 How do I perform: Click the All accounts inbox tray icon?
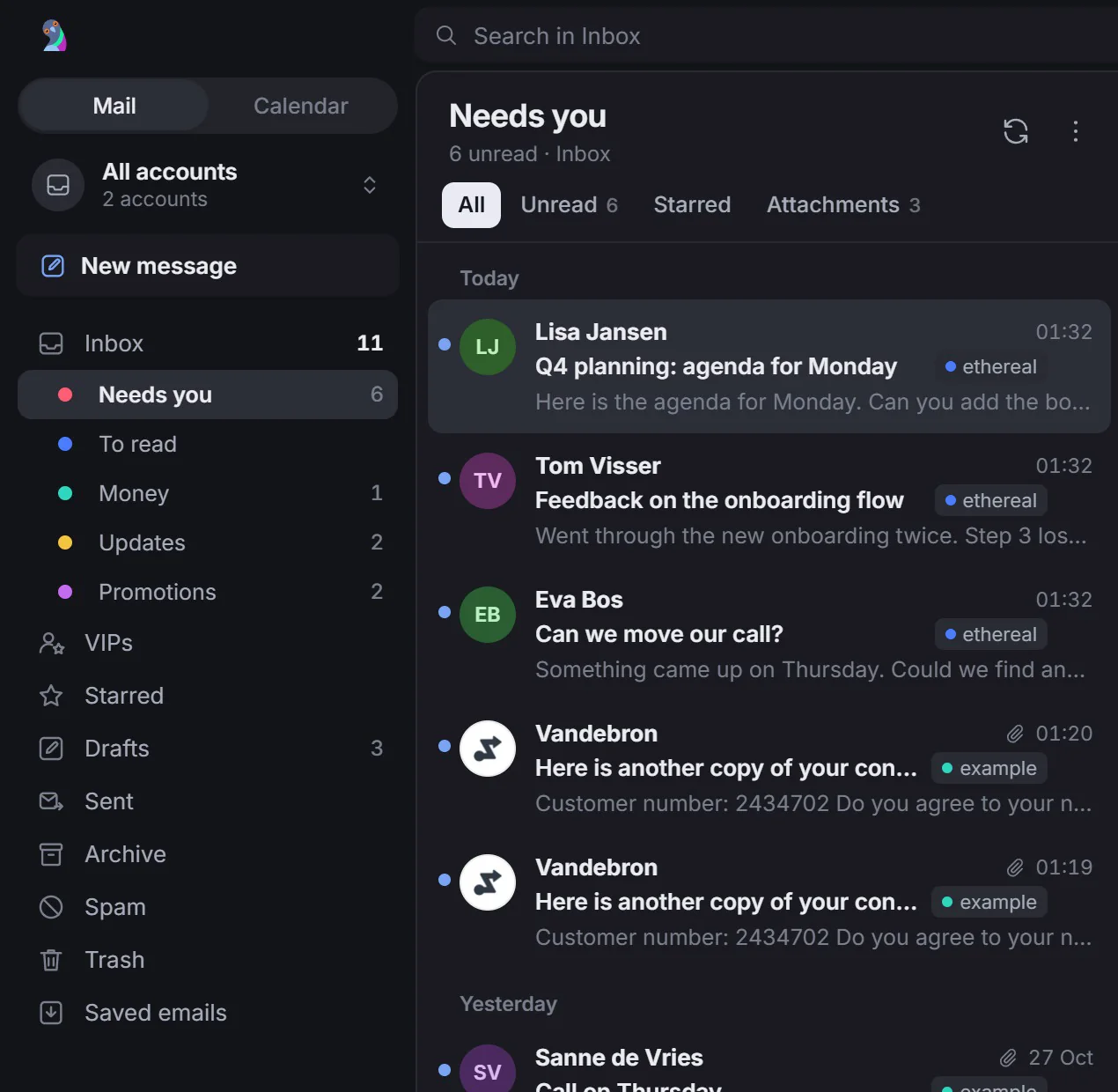tap(58, 185)
